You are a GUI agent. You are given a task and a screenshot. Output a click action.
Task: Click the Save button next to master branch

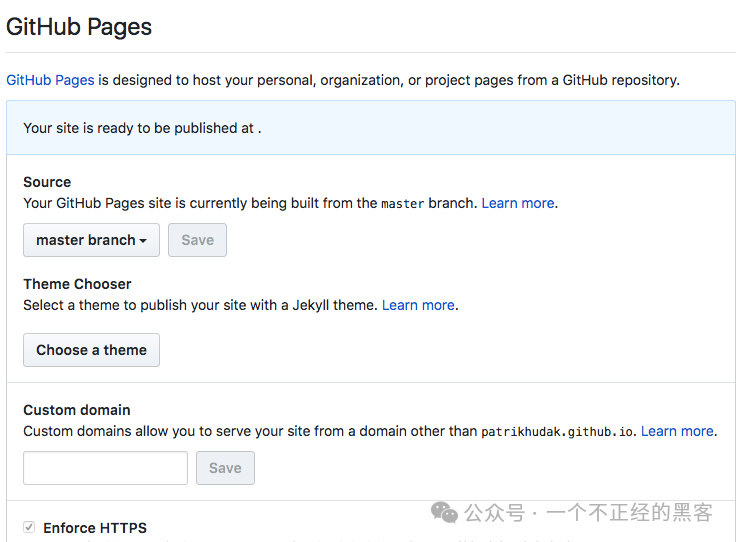point(198,240)
